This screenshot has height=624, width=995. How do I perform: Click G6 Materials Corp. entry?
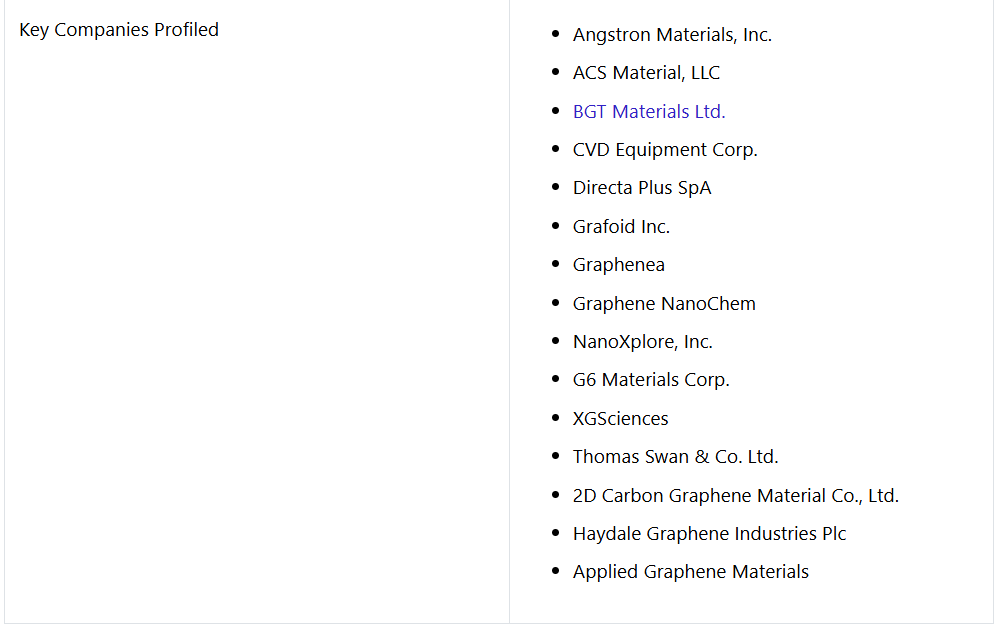pos(651,380)
